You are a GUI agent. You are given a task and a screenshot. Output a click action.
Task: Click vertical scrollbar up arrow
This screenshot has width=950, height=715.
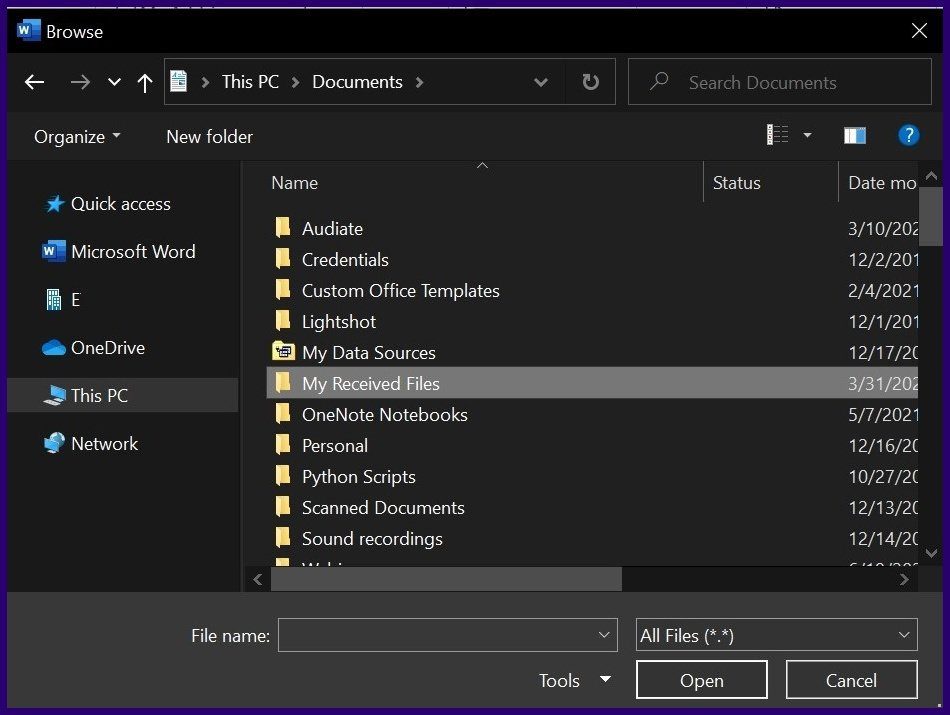pyautogui.click(x=931, y=176)
